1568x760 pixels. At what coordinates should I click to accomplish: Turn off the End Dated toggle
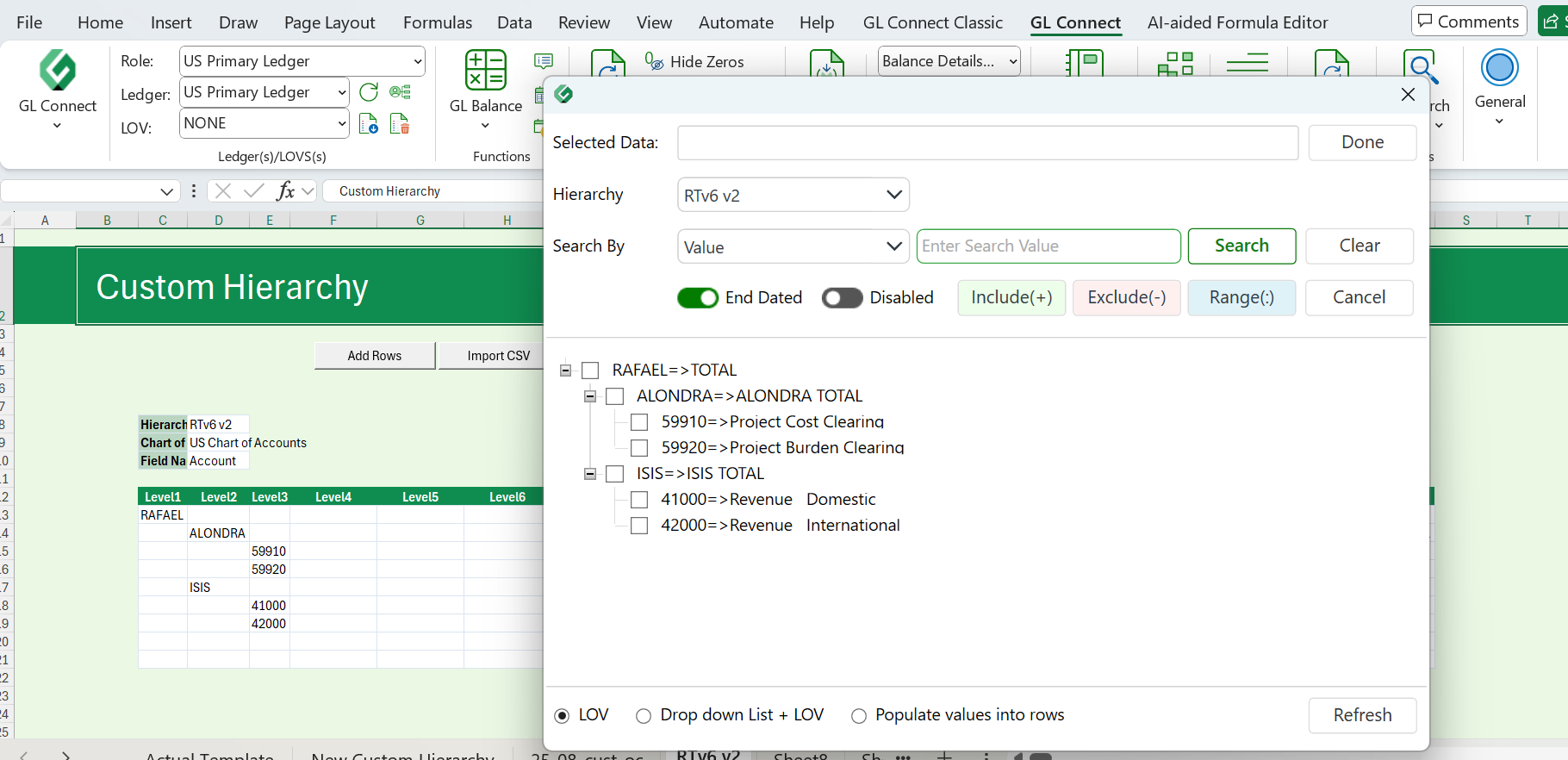tap(698, 298)
